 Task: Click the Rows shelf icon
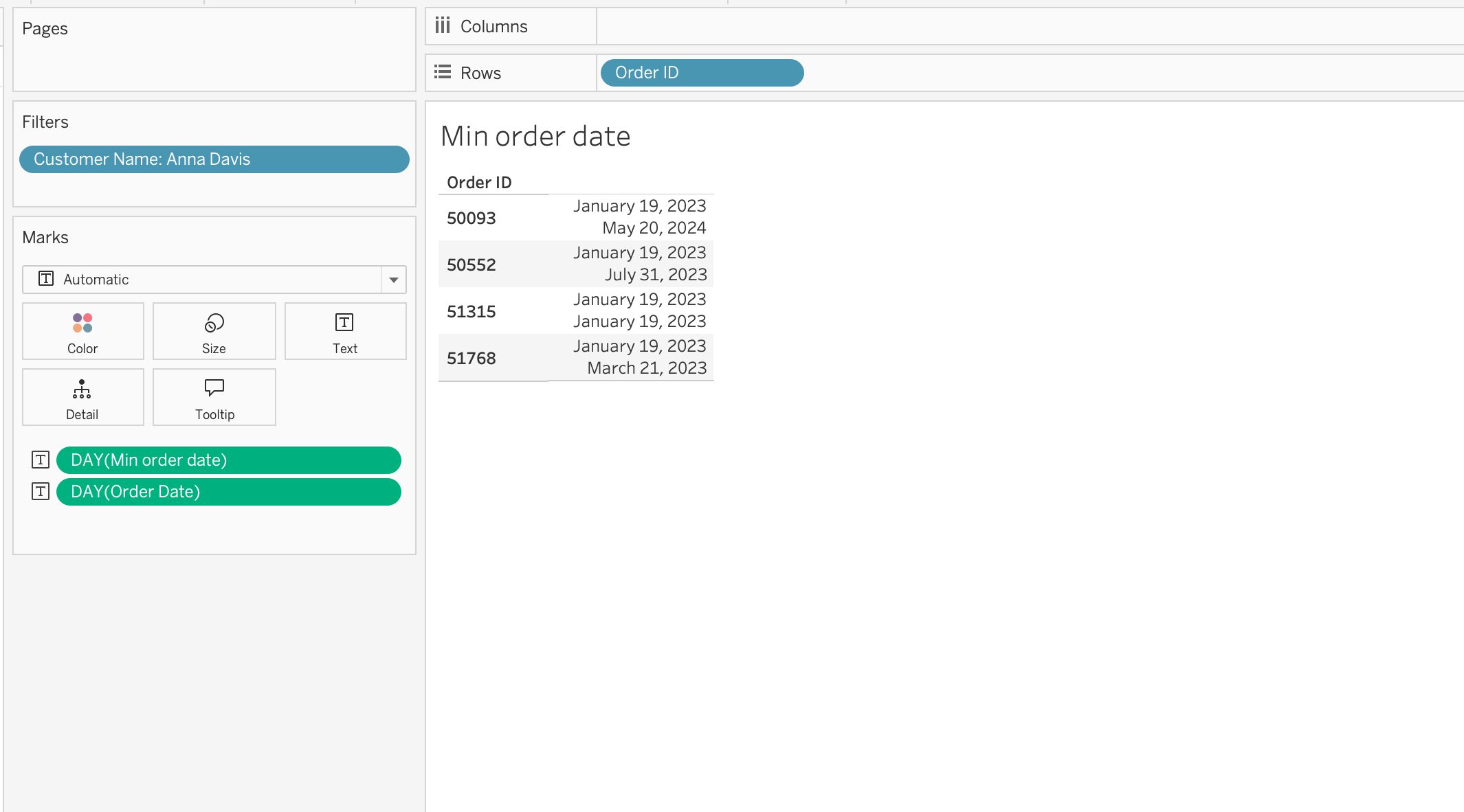tap(443, 72)
